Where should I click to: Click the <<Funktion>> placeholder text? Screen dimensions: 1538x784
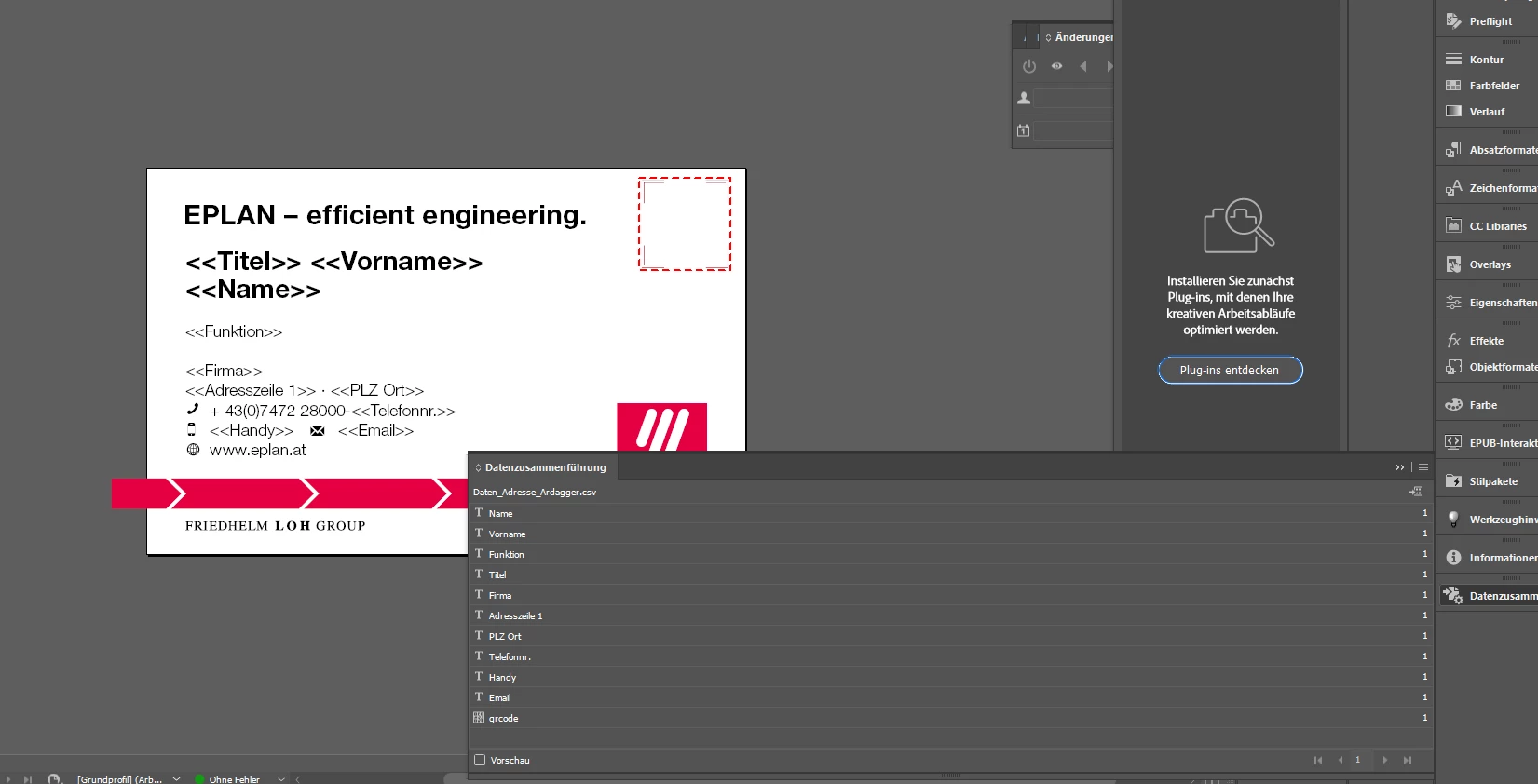pyautogui.click(x=234, y=331)
